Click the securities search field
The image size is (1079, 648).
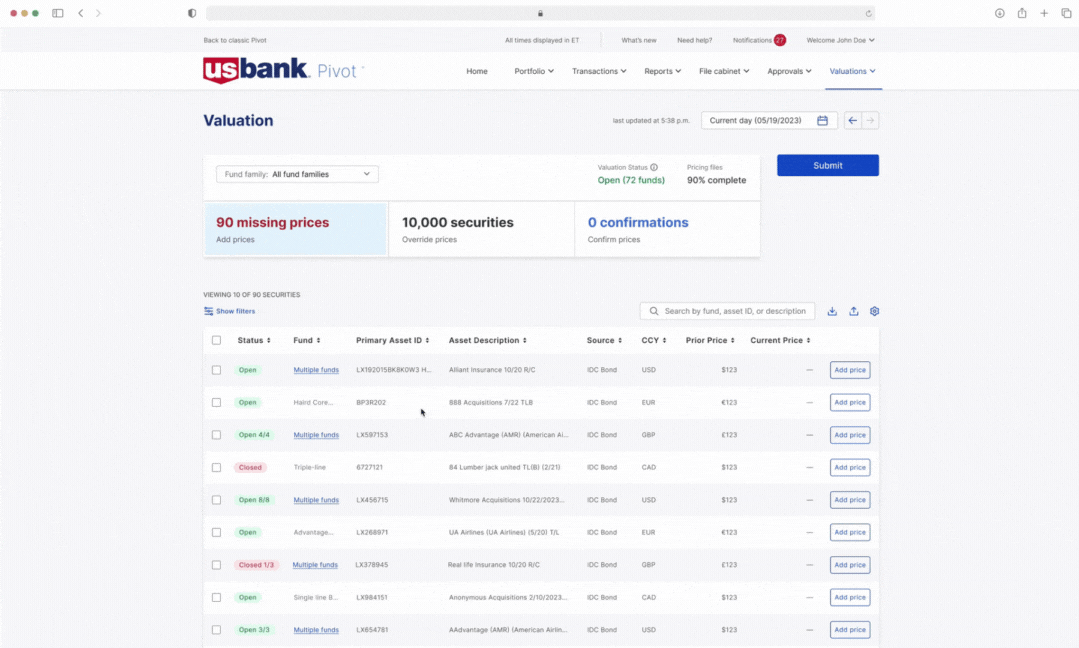tap(727, 311)
